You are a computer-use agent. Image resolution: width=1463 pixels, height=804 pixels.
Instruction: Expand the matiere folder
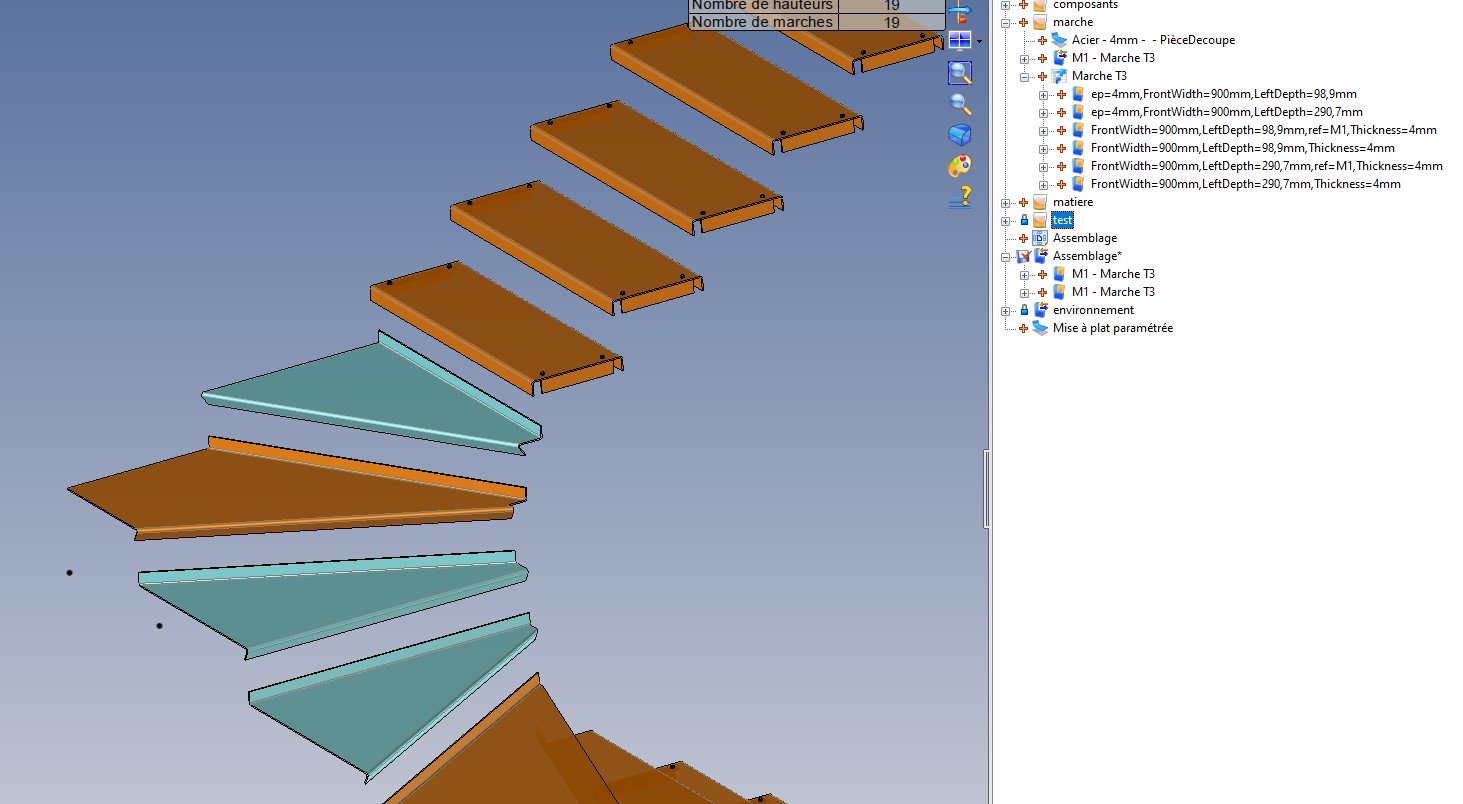(1005, 202)
